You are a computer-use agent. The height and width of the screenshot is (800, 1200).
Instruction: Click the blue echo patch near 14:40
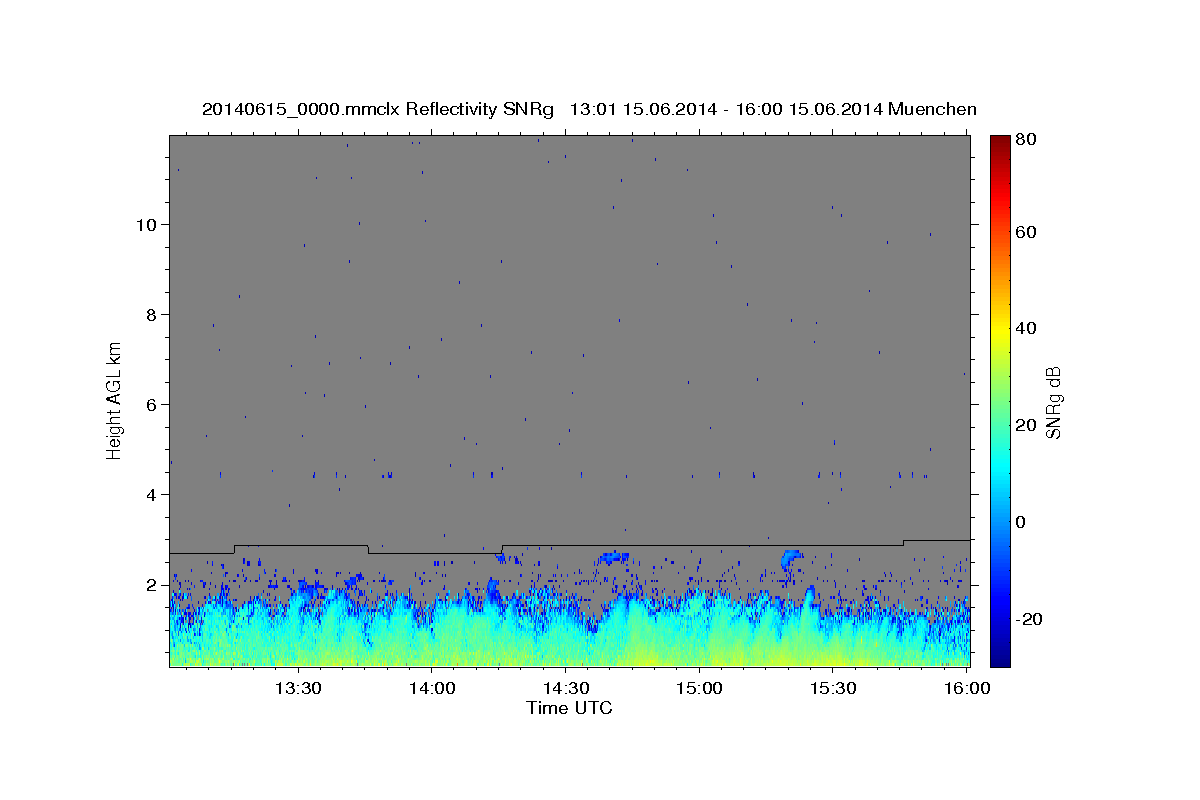612,557
